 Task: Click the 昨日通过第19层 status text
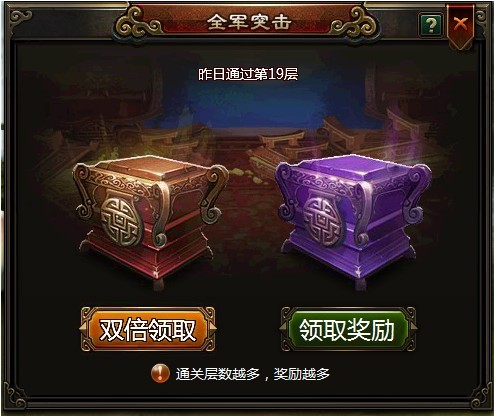[248, 74]
